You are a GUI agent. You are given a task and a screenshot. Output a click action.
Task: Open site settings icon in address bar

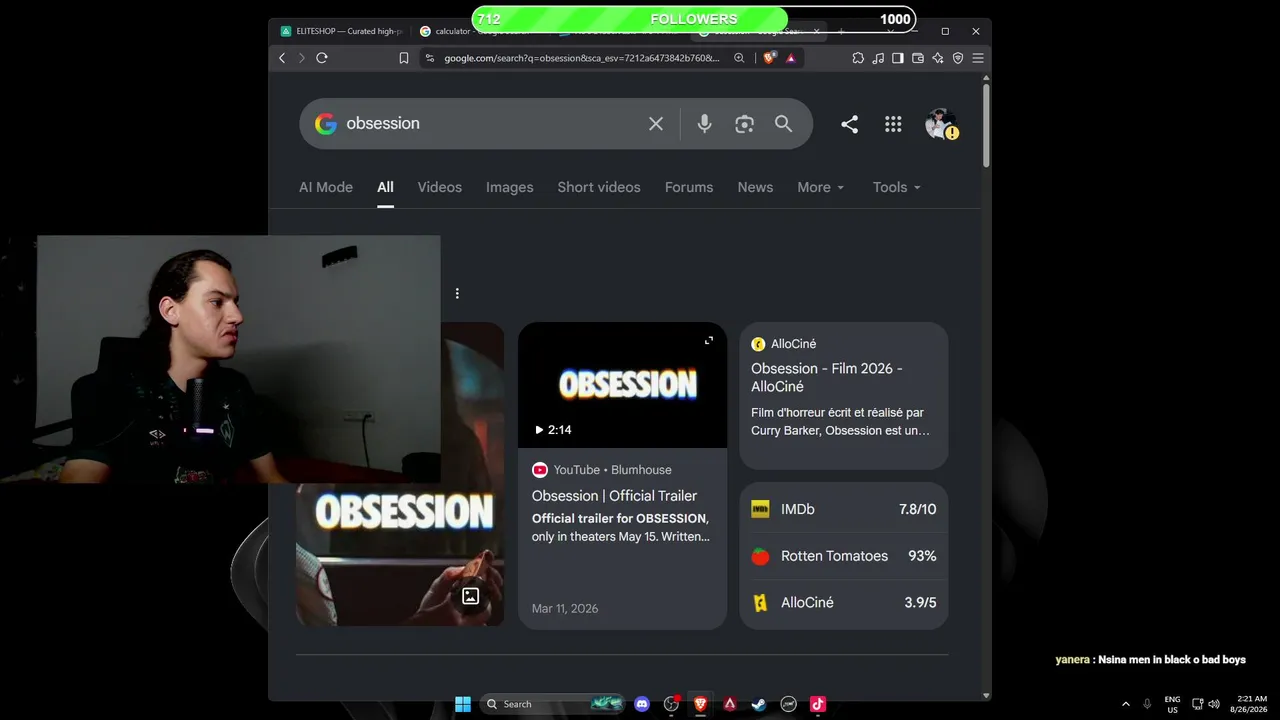click(430, 58)
